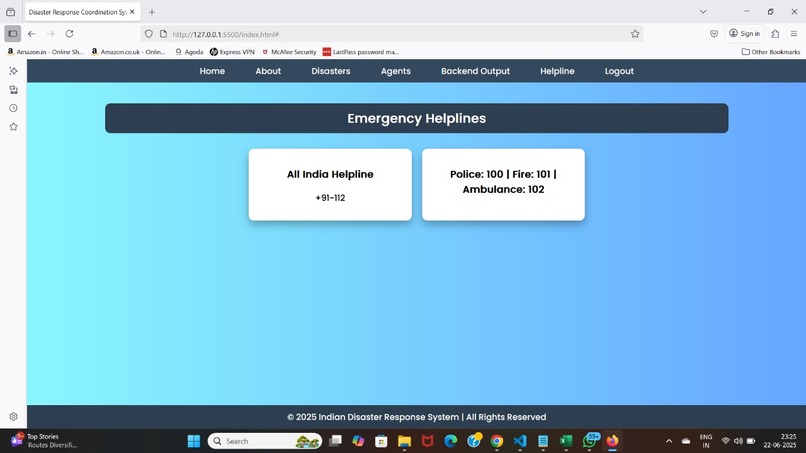The height and width of the screenshot is (453, 806).
Task: Open the Firefox application menu
Action: coord(794,34)
